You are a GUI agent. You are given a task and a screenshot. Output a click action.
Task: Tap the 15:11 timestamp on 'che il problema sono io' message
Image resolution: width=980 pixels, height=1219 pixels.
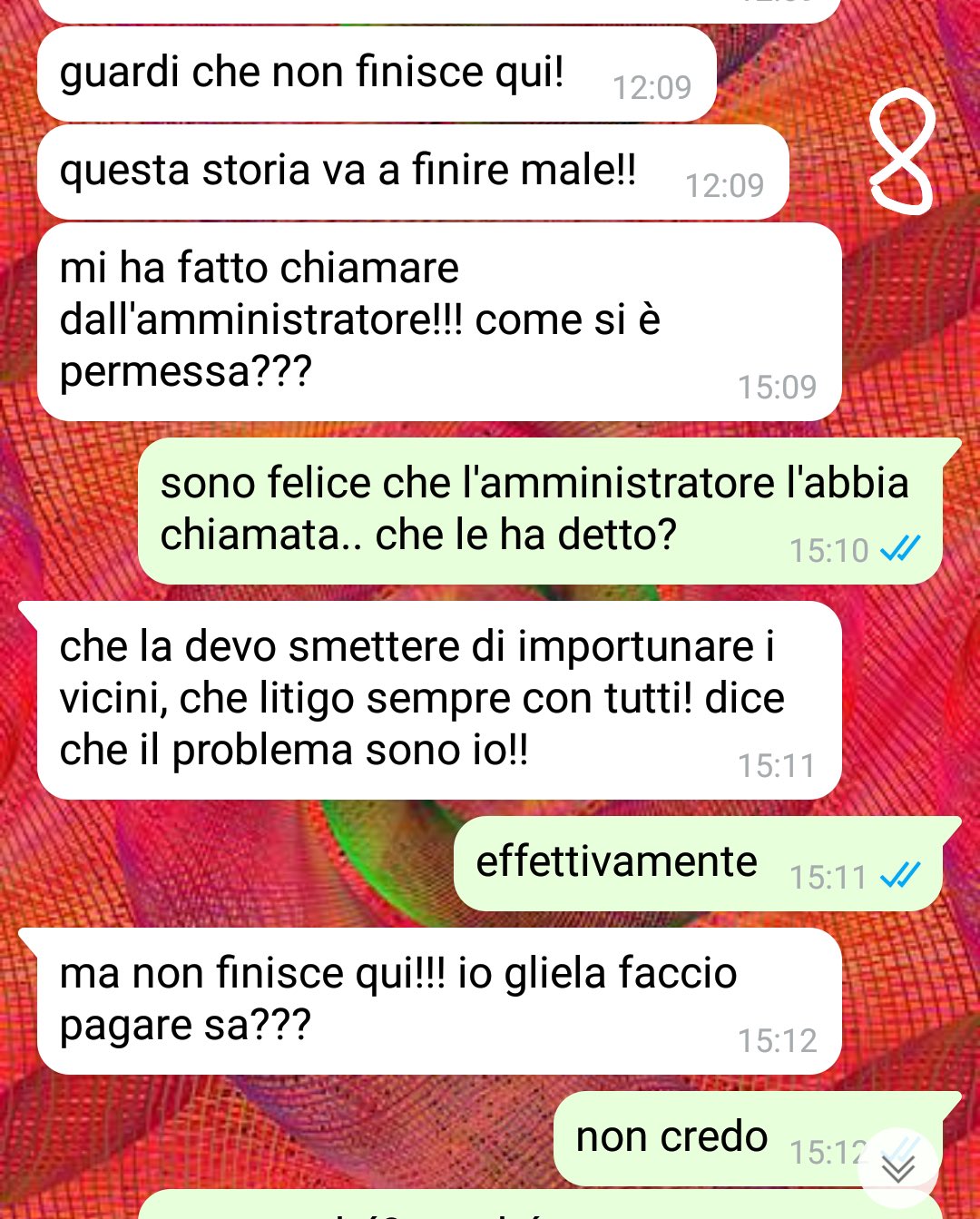pos(777,765)
